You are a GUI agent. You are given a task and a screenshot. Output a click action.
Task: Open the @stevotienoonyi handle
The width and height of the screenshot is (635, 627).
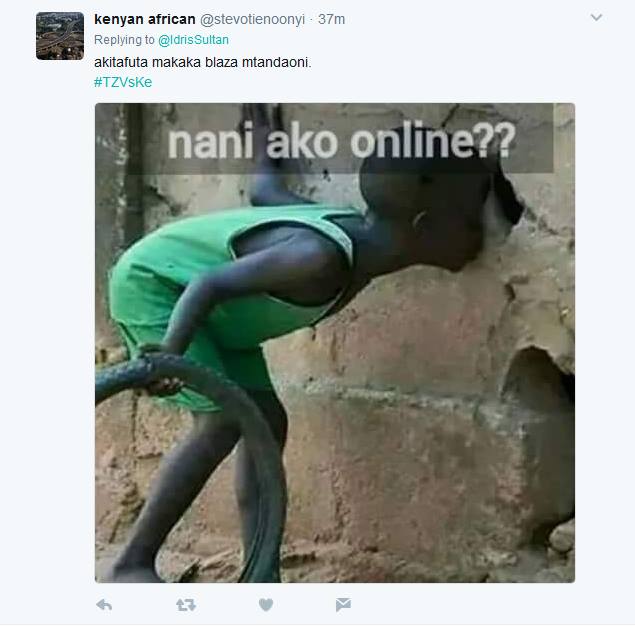pyautogui.click(x=252, y=19)
